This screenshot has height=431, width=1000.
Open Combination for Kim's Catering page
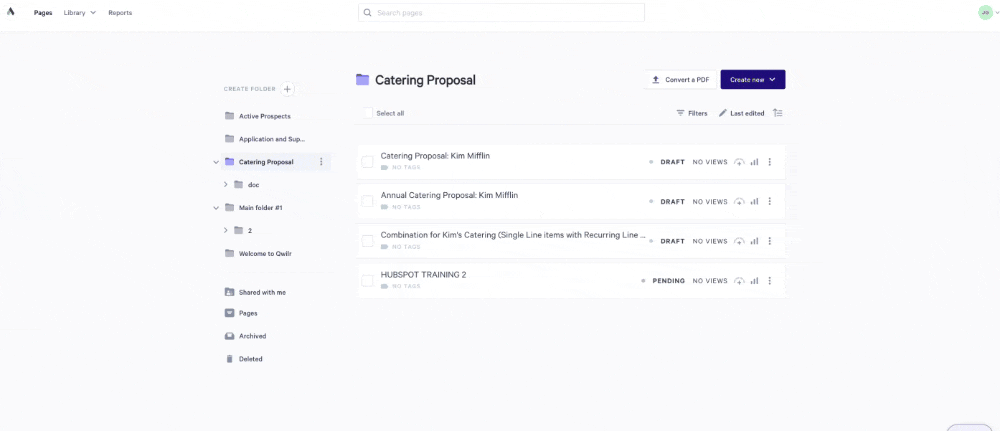tap(513, 235)
